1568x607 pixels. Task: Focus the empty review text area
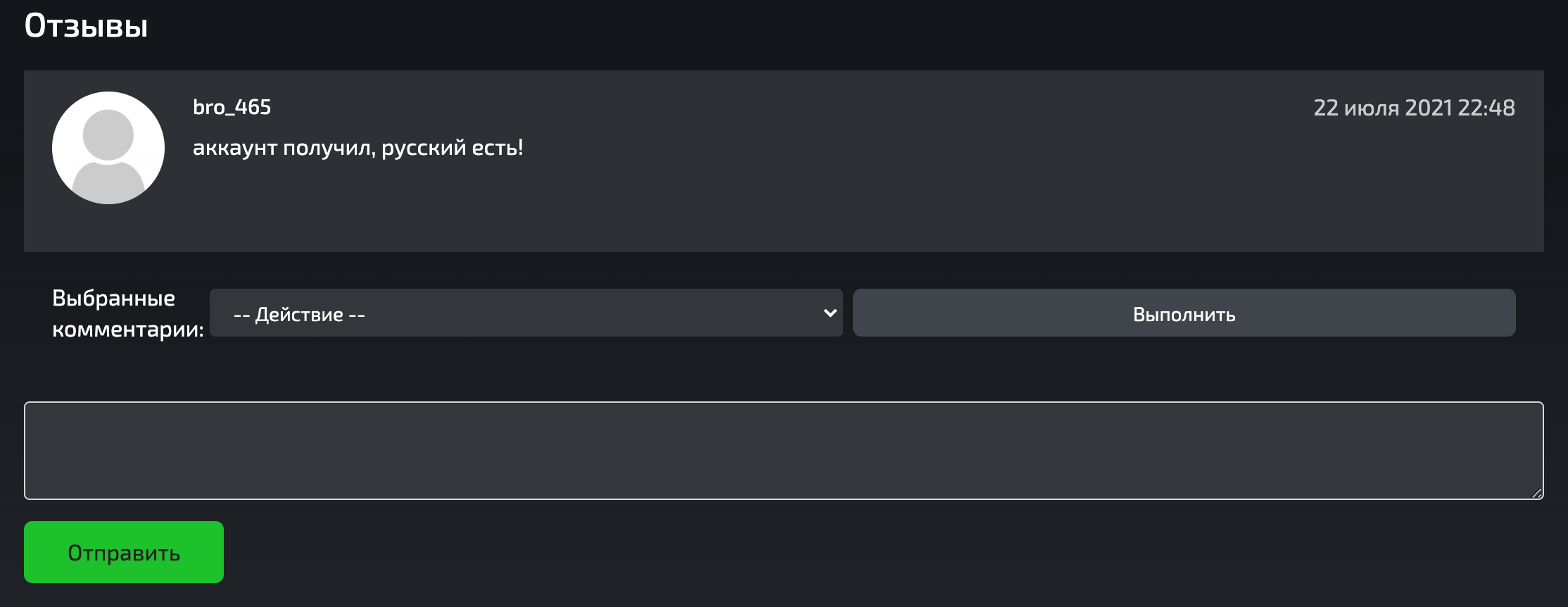point(783,451)
